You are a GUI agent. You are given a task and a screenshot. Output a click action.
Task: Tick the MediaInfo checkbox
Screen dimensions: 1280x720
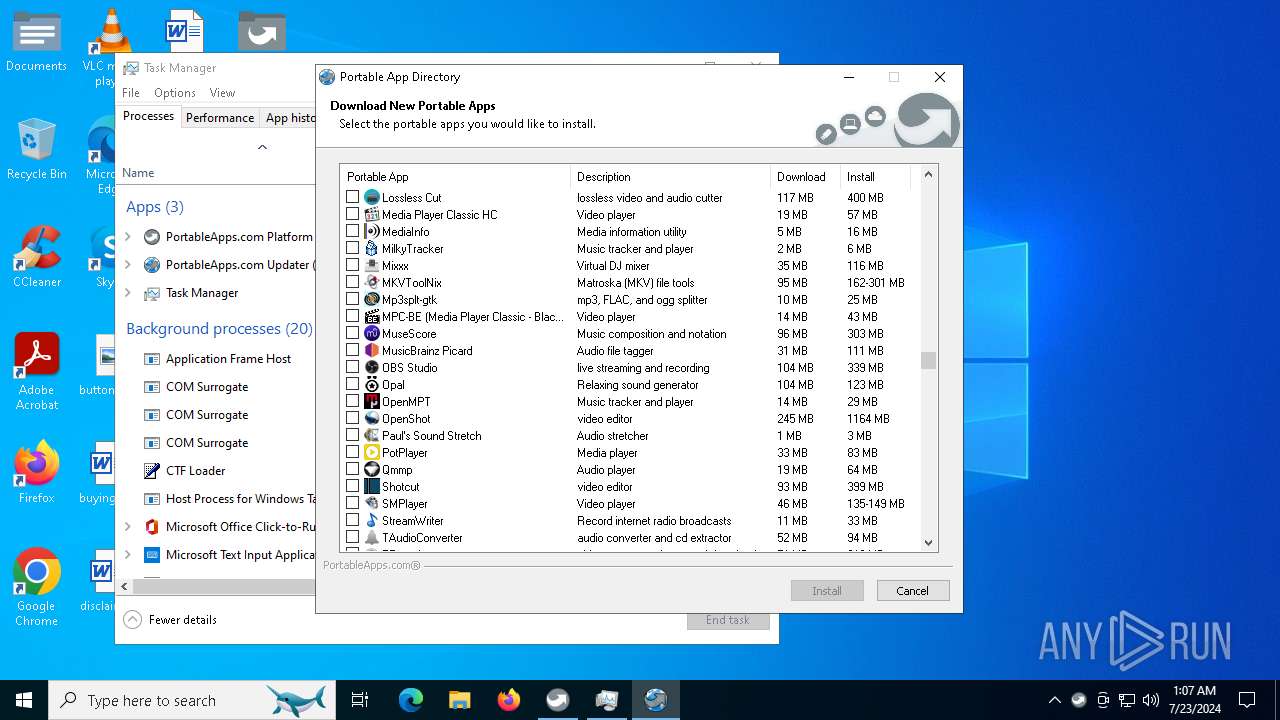point(352,231)
